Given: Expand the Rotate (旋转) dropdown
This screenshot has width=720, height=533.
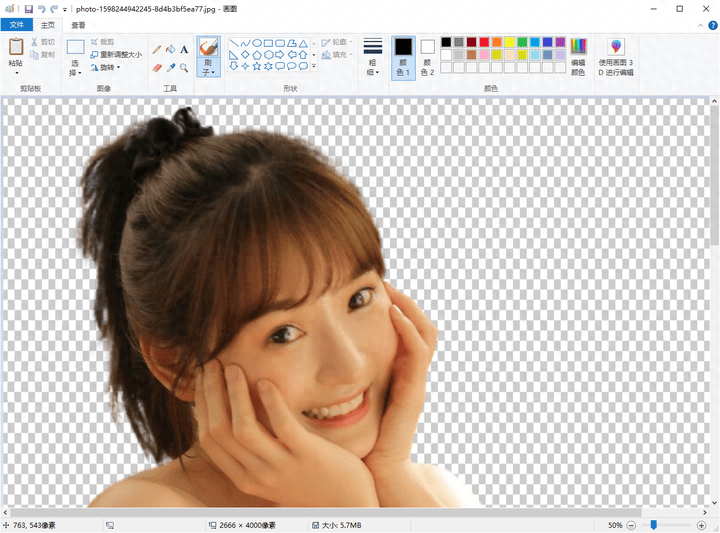Looking at the screenshot, I should (106, 68).
